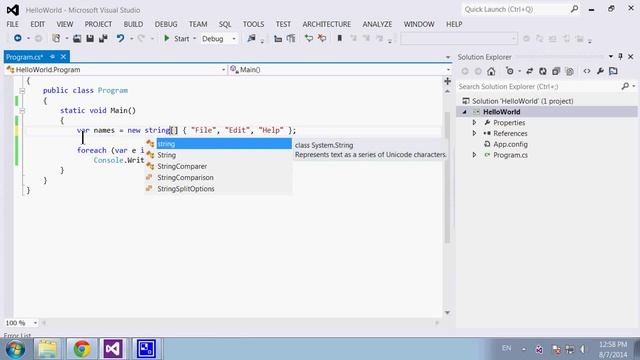Click the Save All toolbar icon
The image size is (640, 360).
pos(103,38)
